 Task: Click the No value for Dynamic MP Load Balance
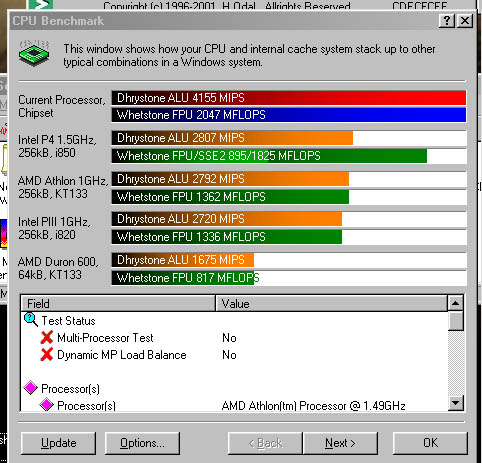pos(229,355)
